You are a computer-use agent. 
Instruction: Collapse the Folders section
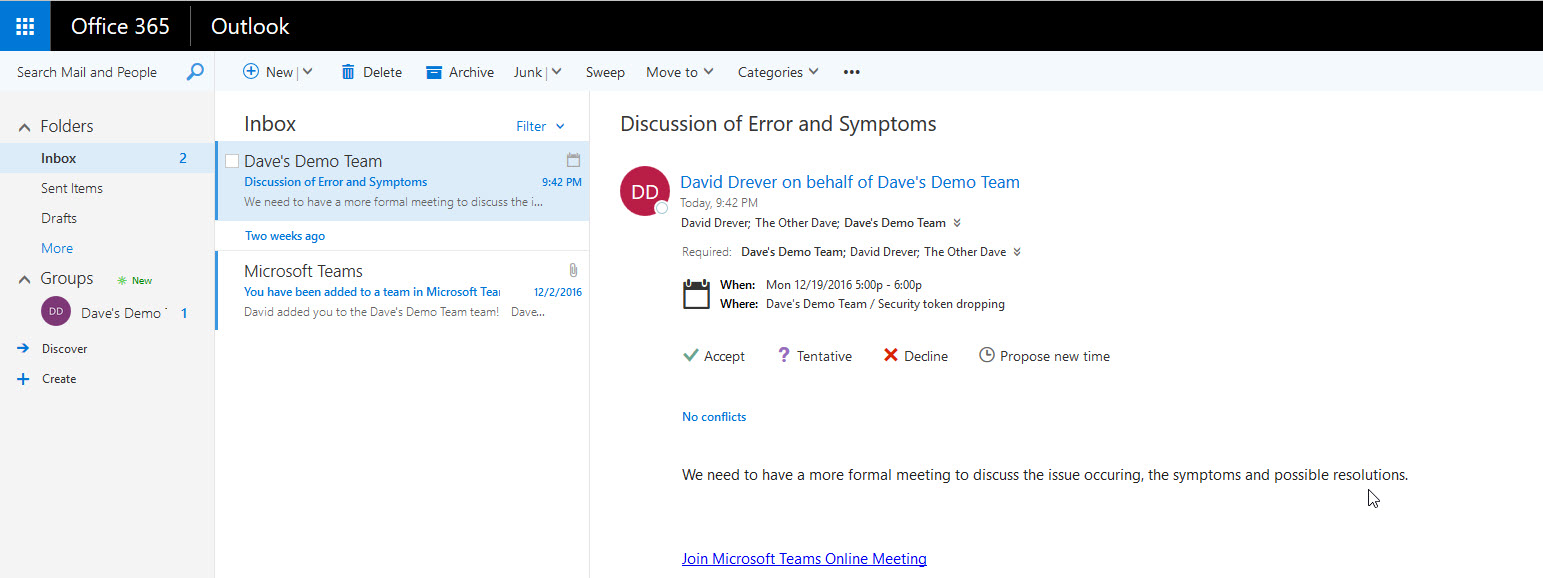point(25,127)
